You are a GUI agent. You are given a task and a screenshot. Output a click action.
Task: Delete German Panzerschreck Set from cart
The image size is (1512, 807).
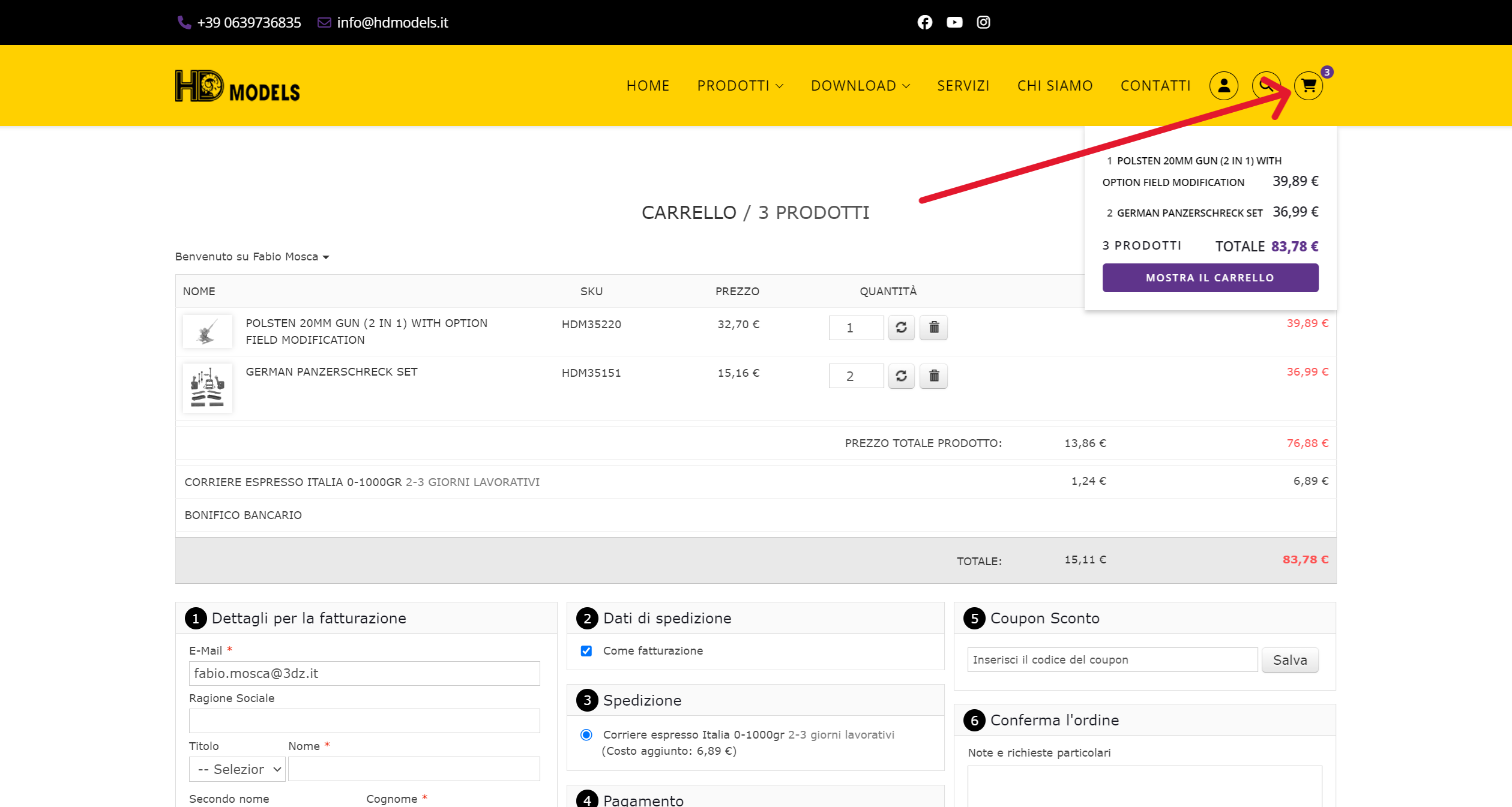tap(933, 376)
